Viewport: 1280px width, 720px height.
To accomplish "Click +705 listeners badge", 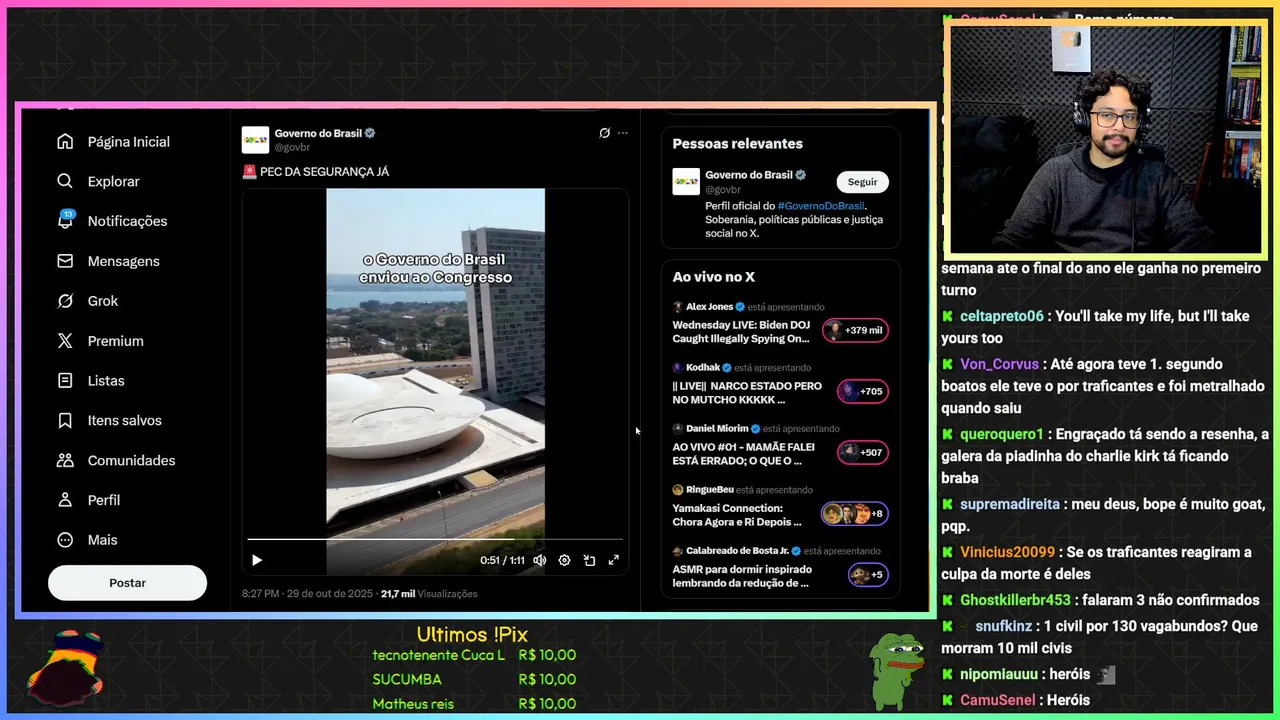I will point(862,391).
